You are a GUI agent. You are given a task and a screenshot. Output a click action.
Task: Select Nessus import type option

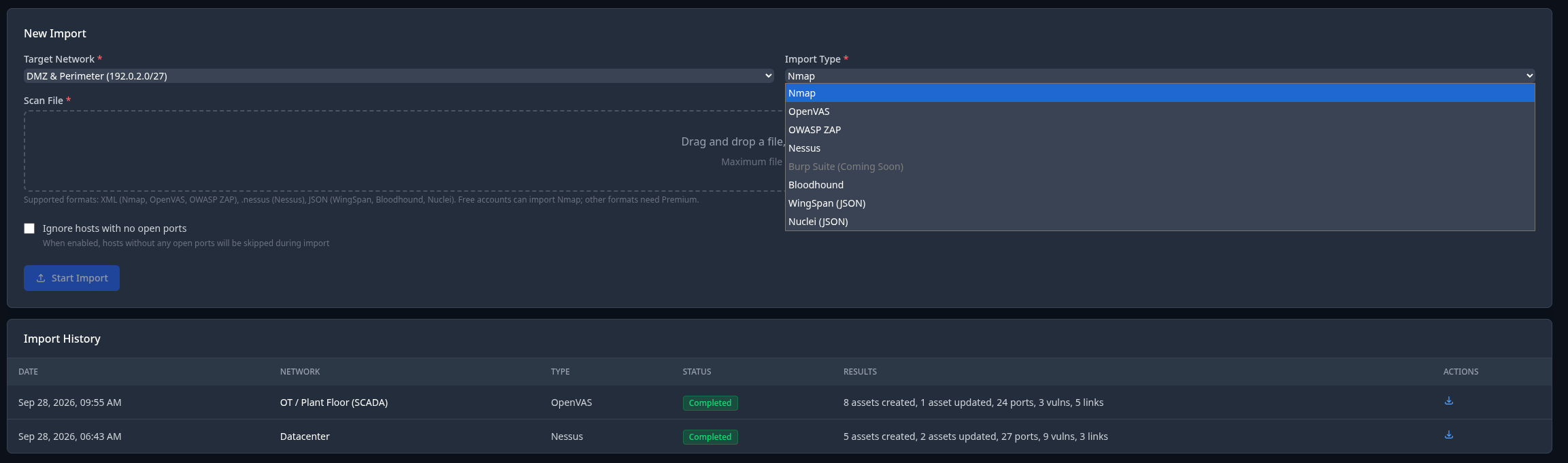tap(1160, 148)
